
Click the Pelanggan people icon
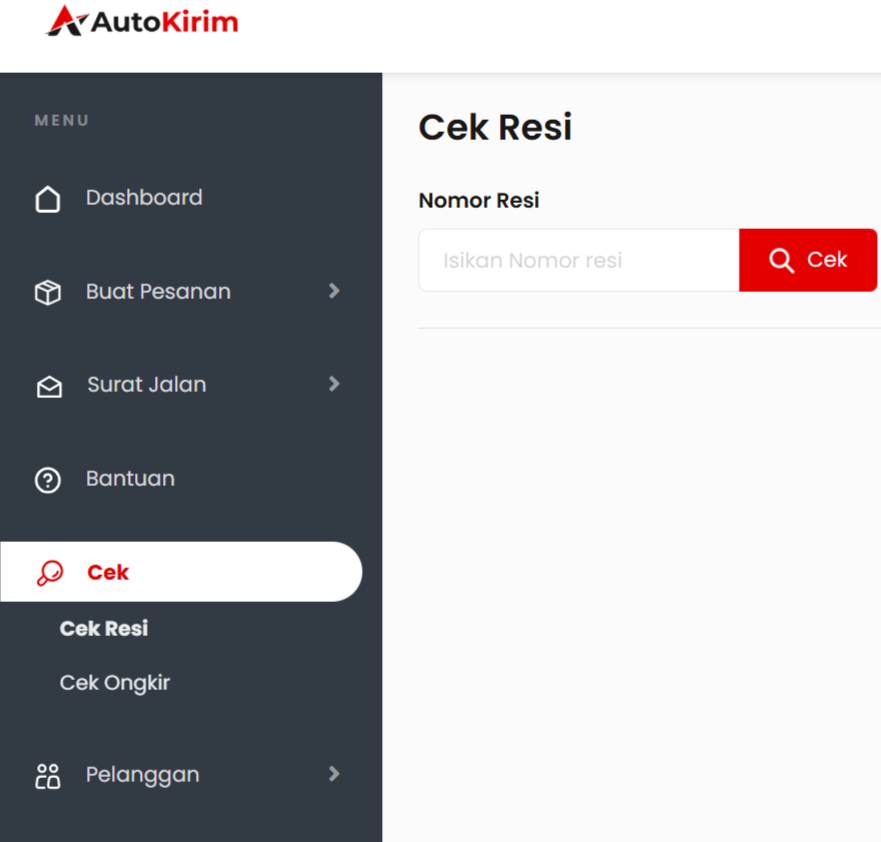pos(48,776)
